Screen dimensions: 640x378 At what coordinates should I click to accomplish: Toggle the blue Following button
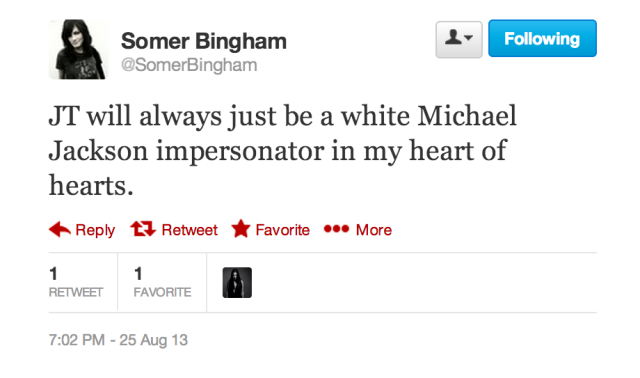pos(542,38)
